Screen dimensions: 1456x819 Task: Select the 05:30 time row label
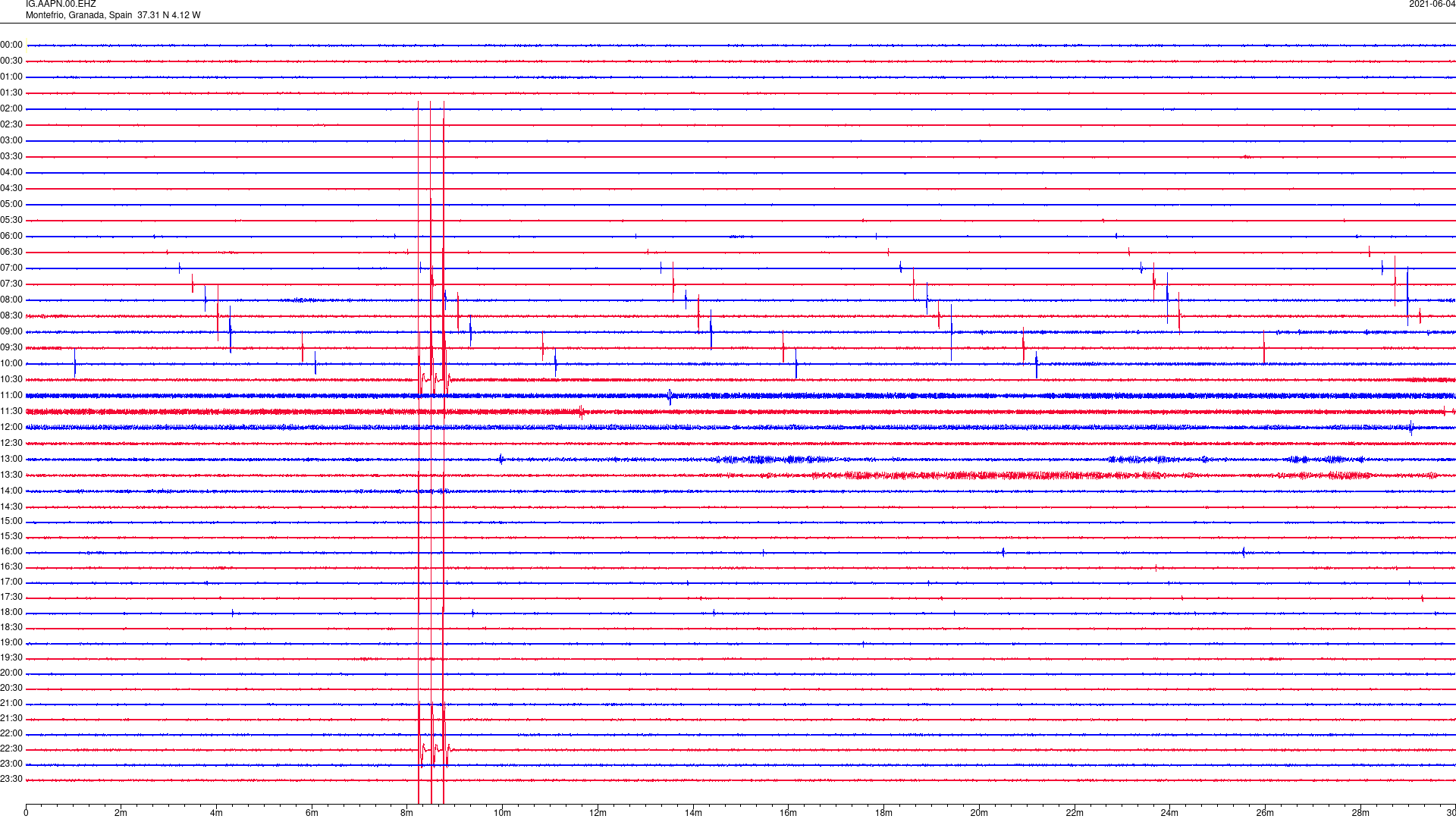point(11,221)
